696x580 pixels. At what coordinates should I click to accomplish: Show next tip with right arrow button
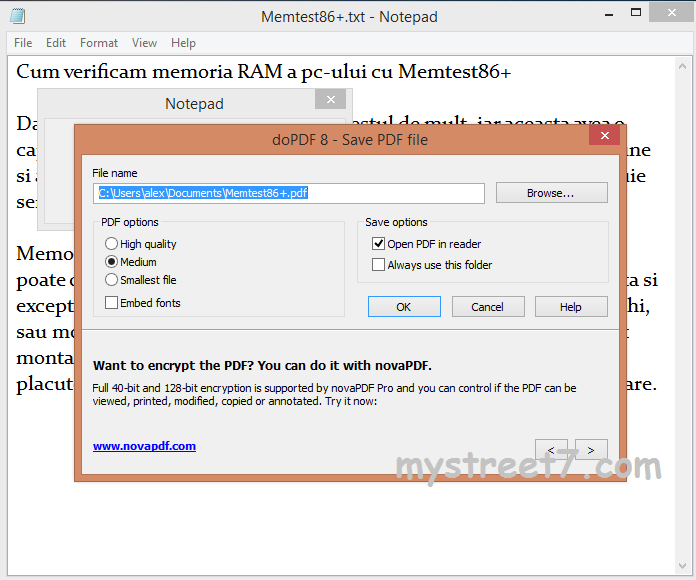[x=591, y=449]
